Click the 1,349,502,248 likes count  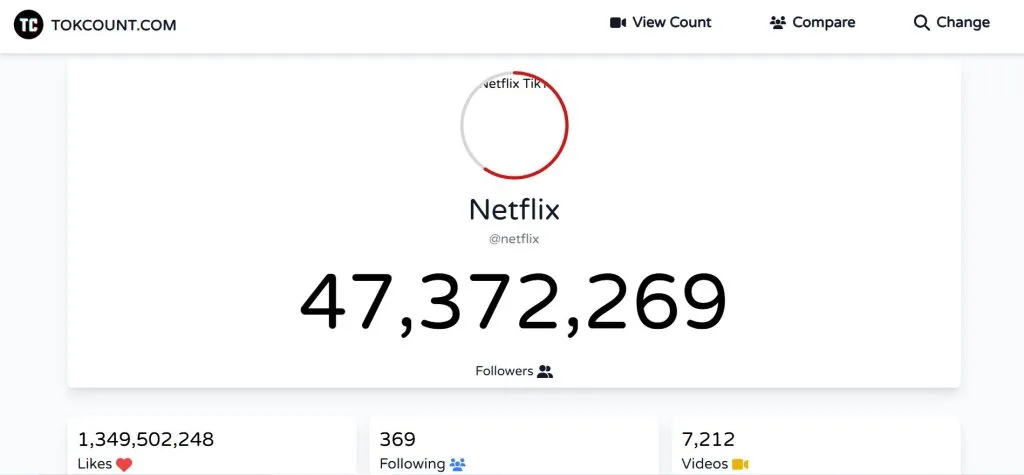click(146, 439)
